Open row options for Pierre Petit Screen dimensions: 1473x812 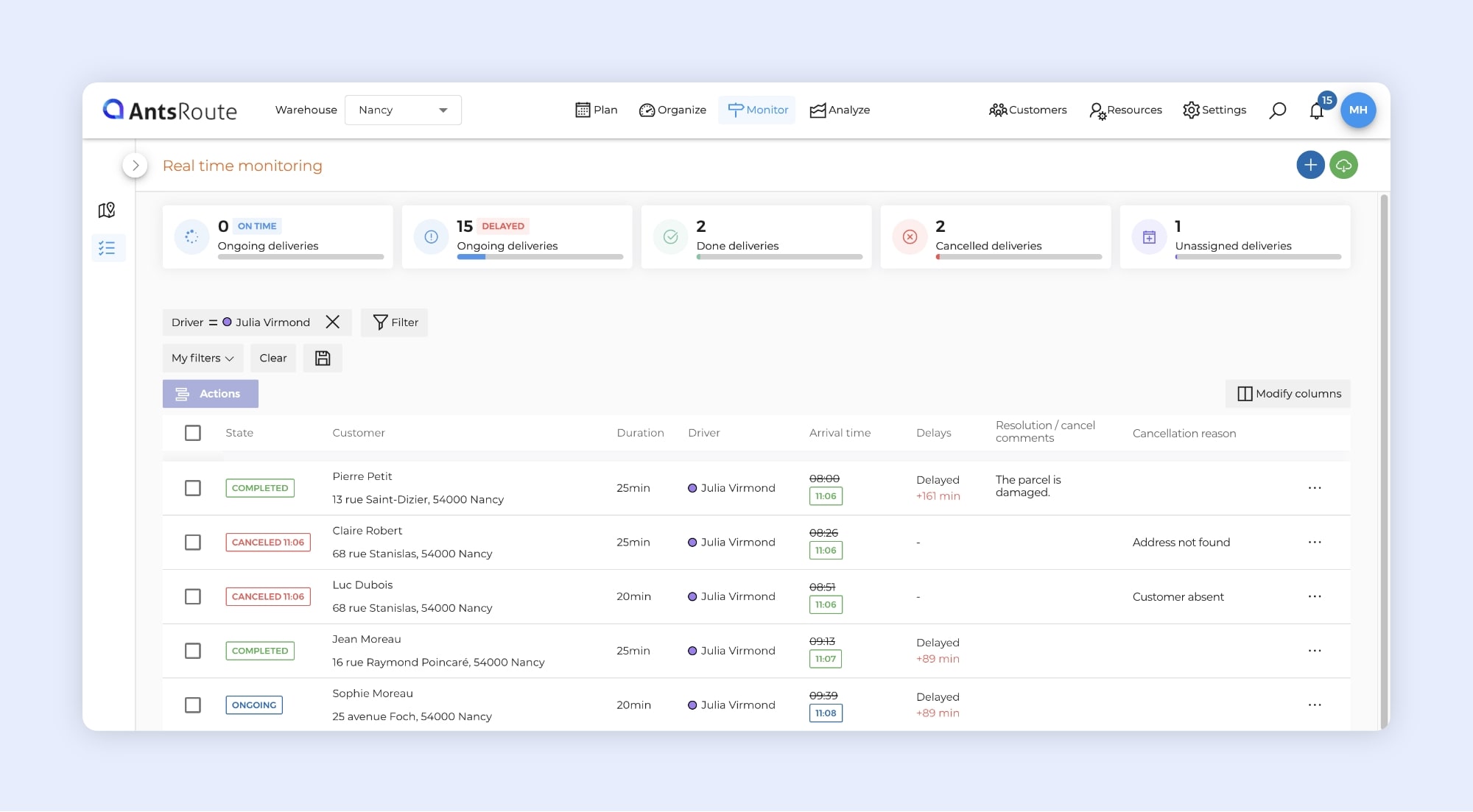point(1315,488)
